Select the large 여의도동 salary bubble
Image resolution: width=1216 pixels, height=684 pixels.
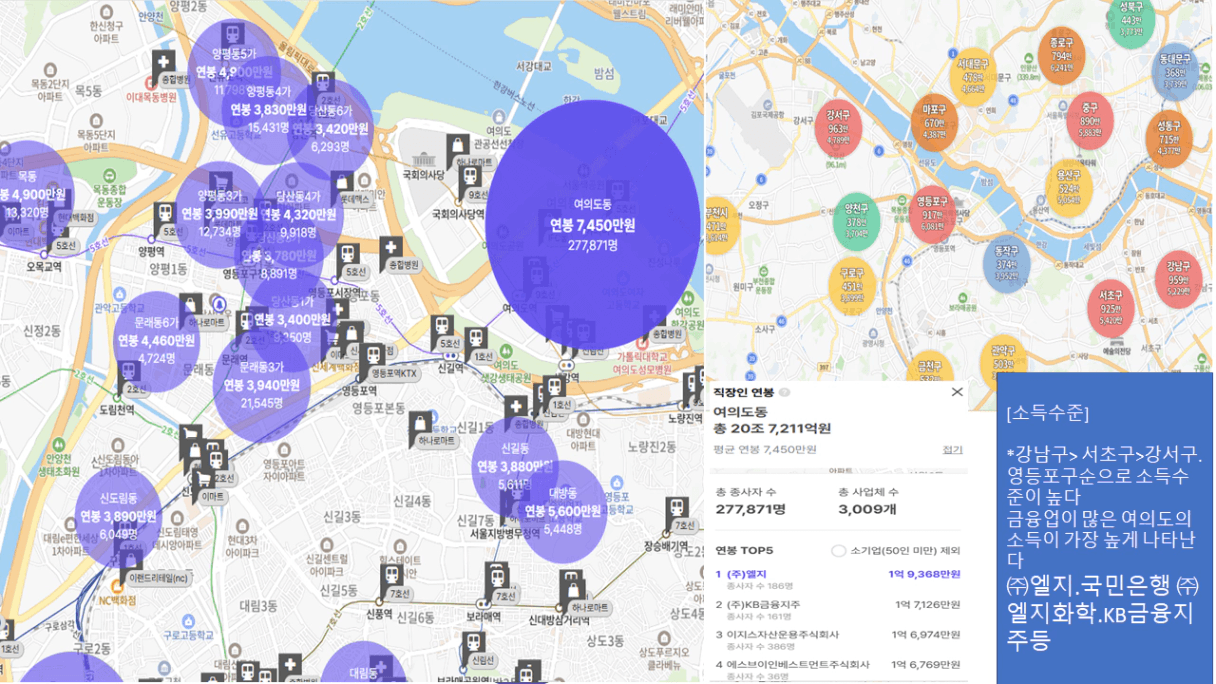[x=593, y=225]
